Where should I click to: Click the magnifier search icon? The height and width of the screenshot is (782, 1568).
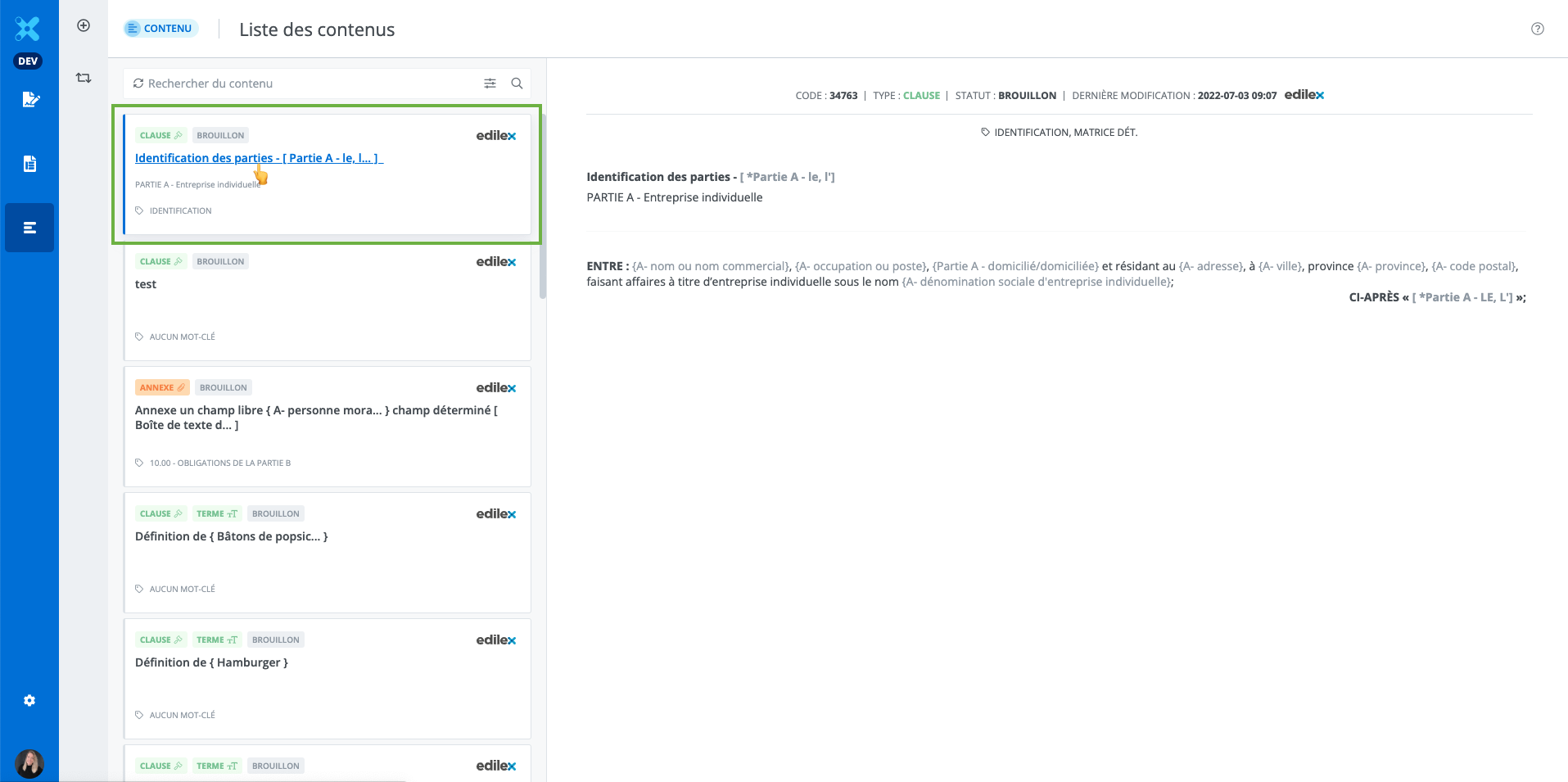517,84
